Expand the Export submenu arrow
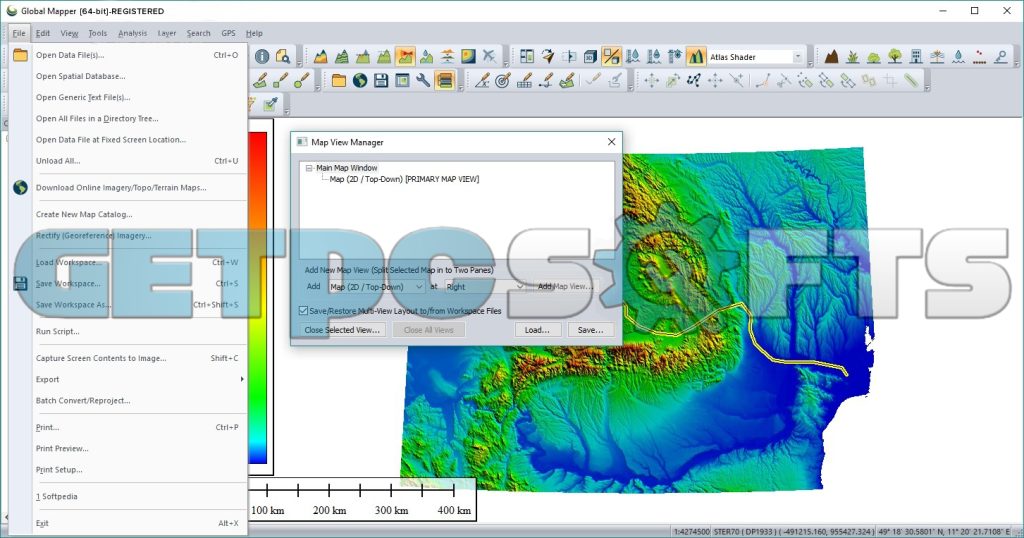 tap(242, 379)
